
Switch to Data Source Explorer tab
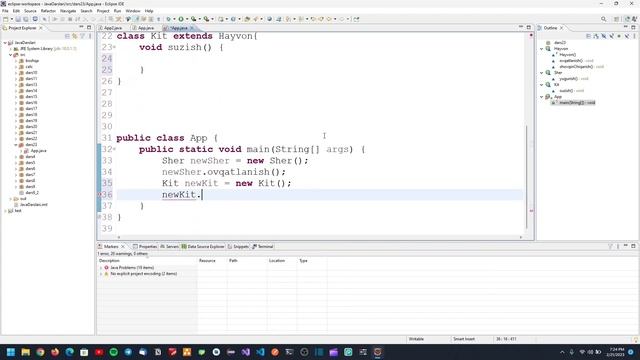203,247
